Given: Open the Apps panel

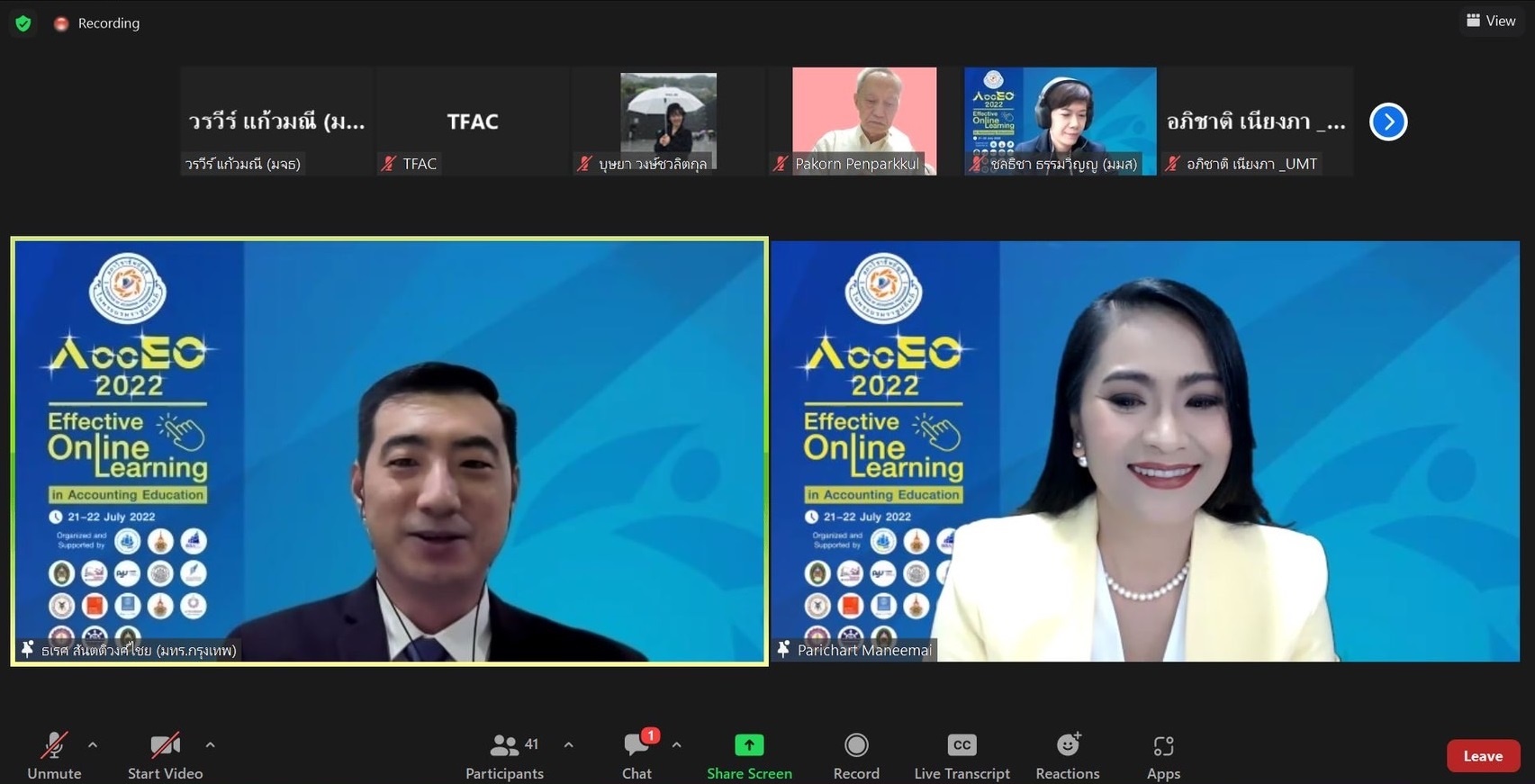Looking at the screenshot, I should click(x=1163, y=756).
